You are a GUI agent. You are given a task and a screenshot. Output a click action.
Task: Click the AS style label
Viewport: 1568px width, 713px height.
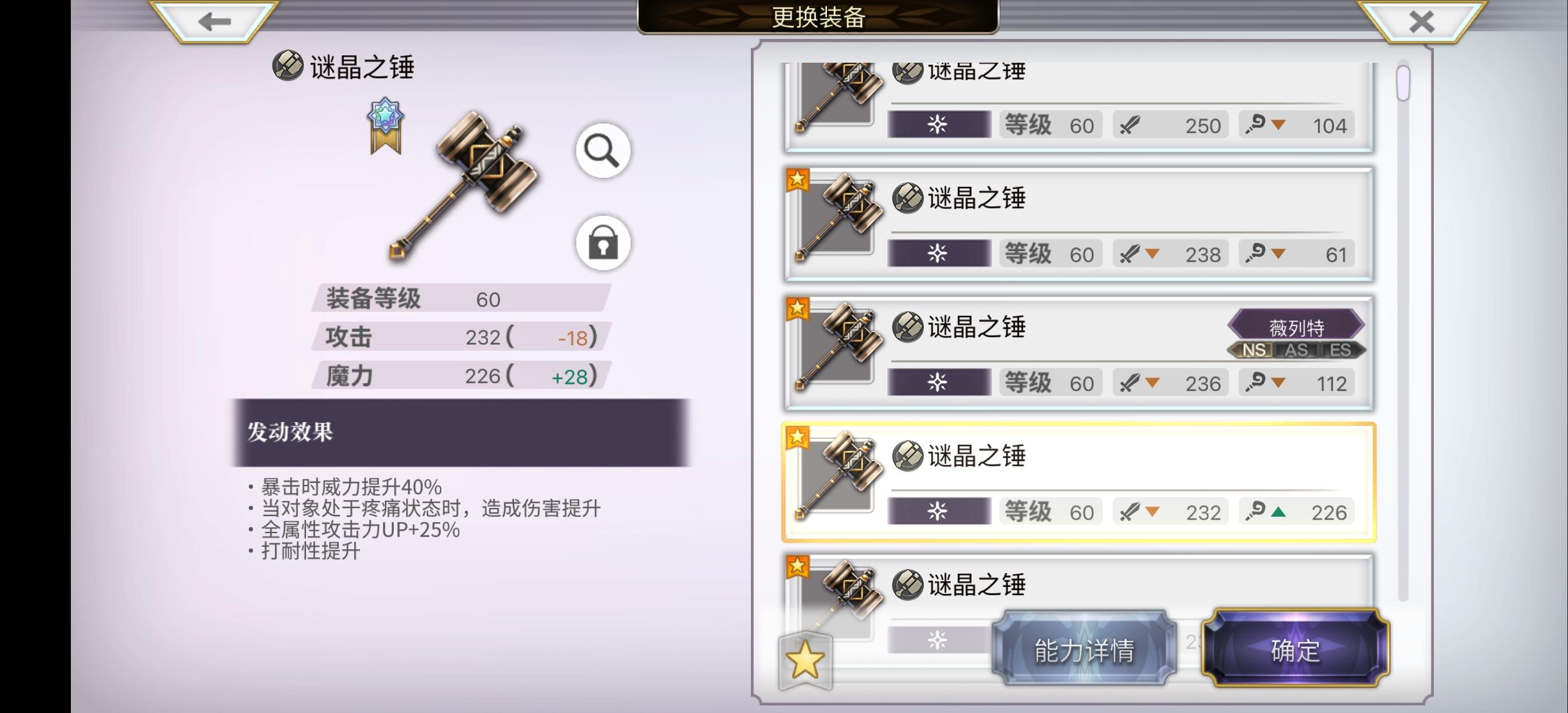pos(1296,350)
